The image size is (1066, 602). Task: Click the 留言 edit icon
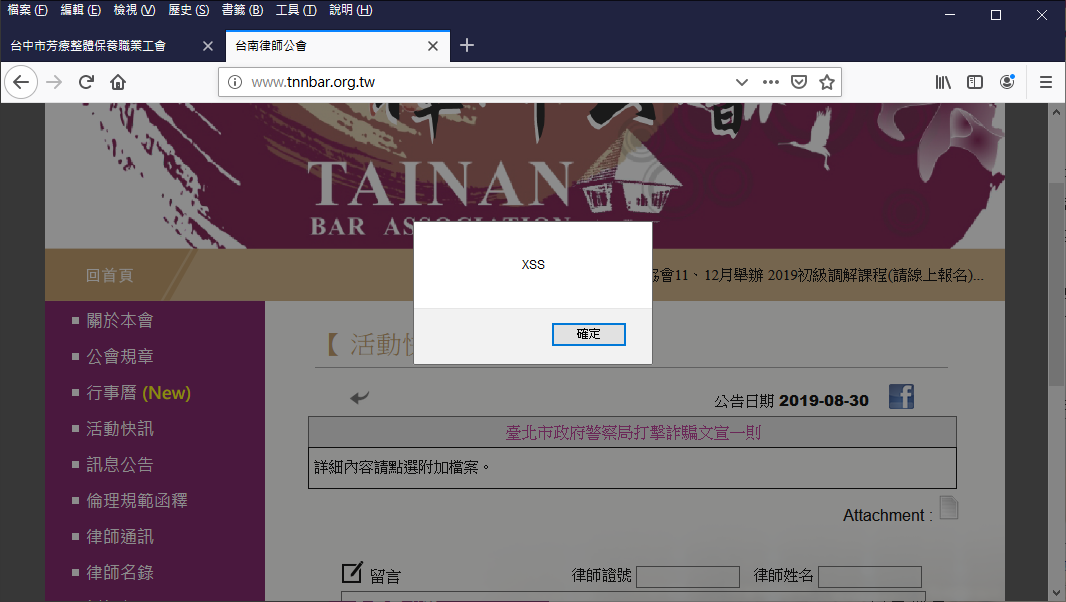[x=351, y=573]
